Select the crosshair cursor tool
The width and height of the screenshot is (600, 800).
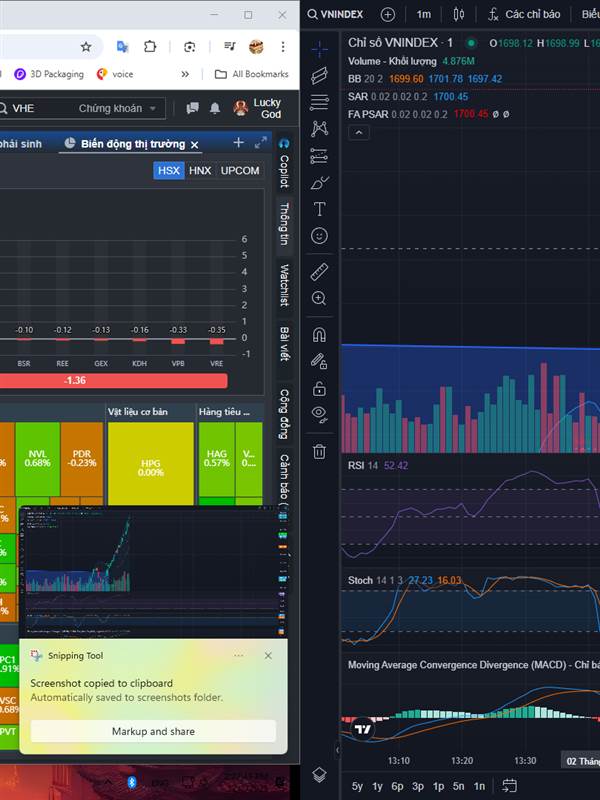319,48
